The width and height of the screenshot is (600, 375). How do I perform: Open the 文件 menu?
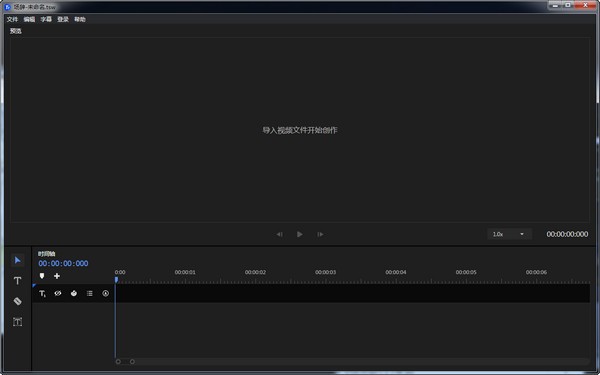(12, 19)
